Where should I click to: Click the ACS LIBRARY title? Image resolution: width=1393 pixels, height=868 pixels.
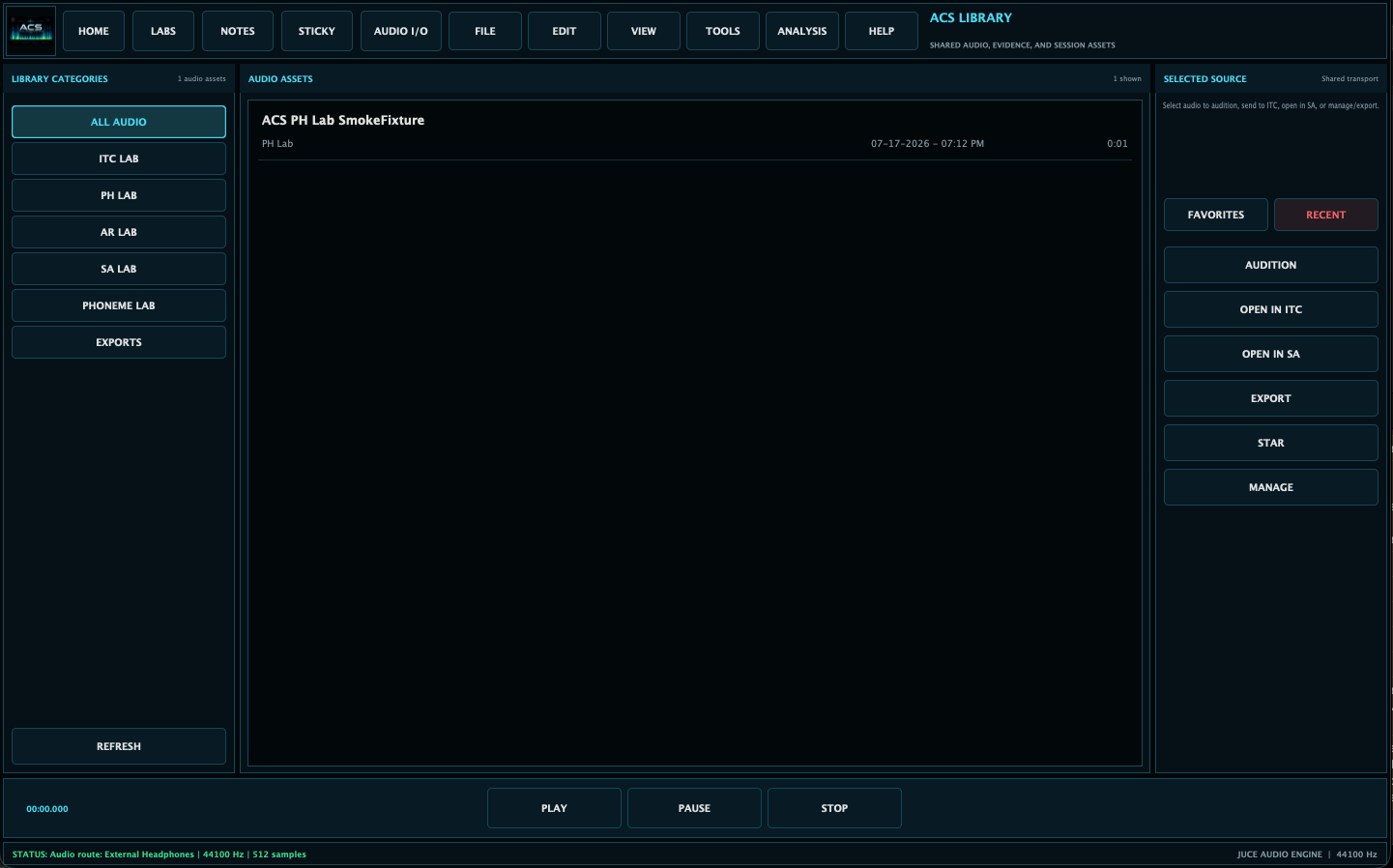pyautogui.click(x=971, y=18)
